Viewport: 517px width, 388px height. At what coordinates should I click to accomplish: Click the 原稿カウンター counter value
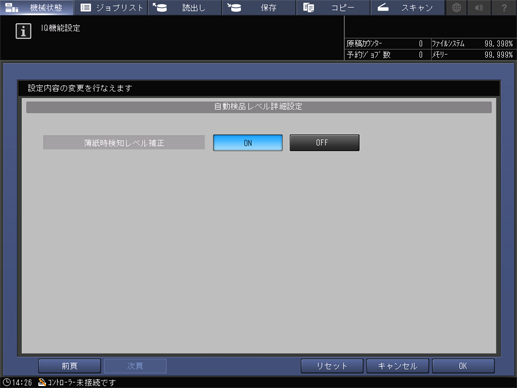[x=421, y=44]
